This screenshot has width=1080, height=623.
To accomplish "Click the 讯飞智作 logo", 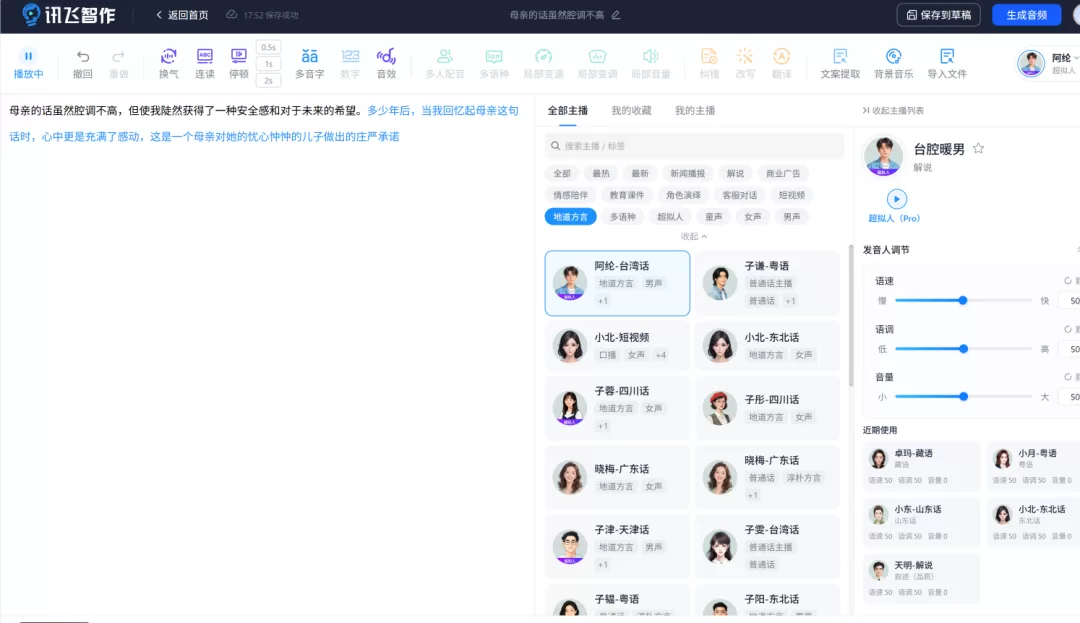I will [x=68, y=14].
